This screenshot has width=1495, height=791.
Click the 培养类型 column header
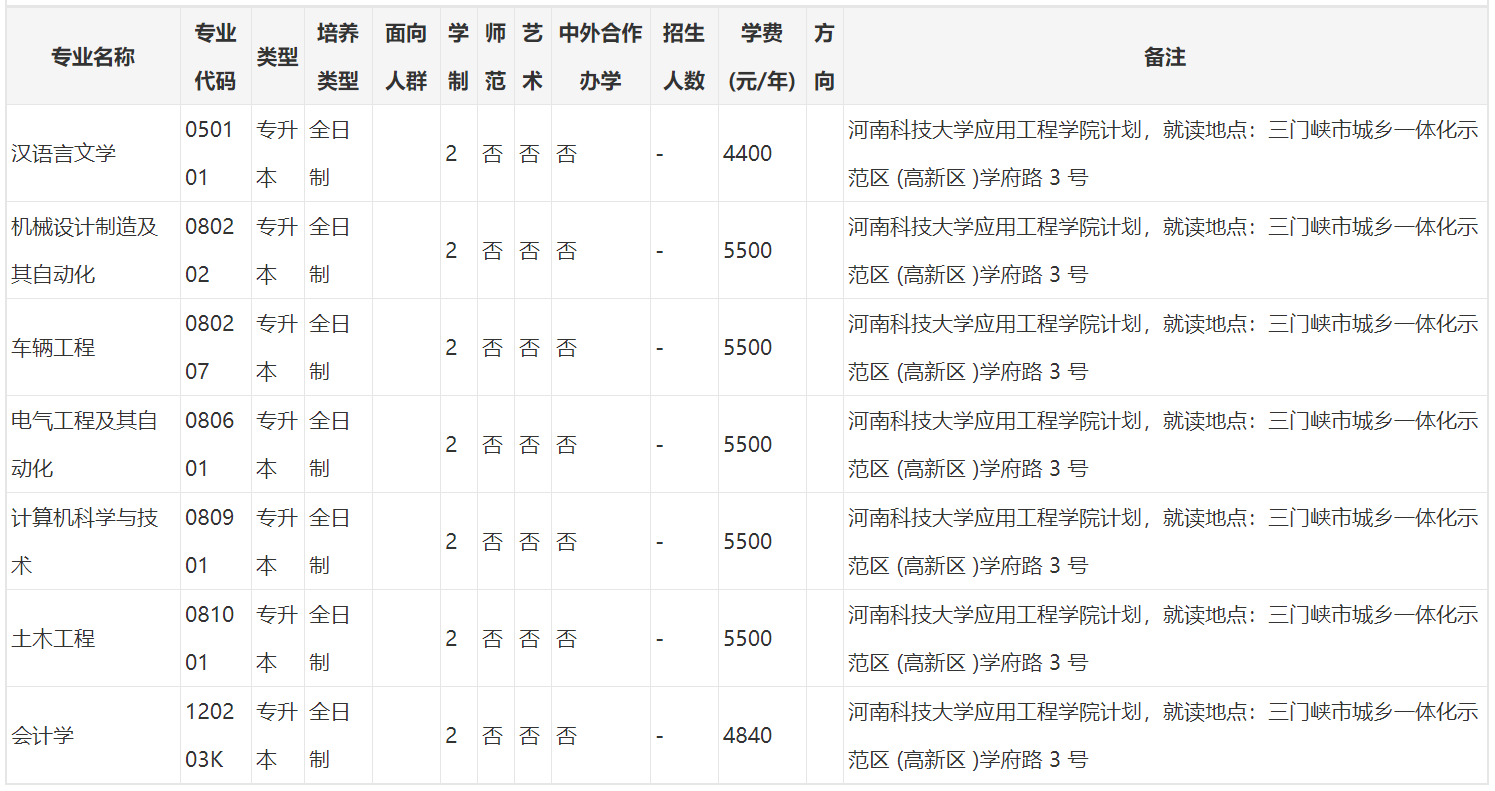[337, 56]
